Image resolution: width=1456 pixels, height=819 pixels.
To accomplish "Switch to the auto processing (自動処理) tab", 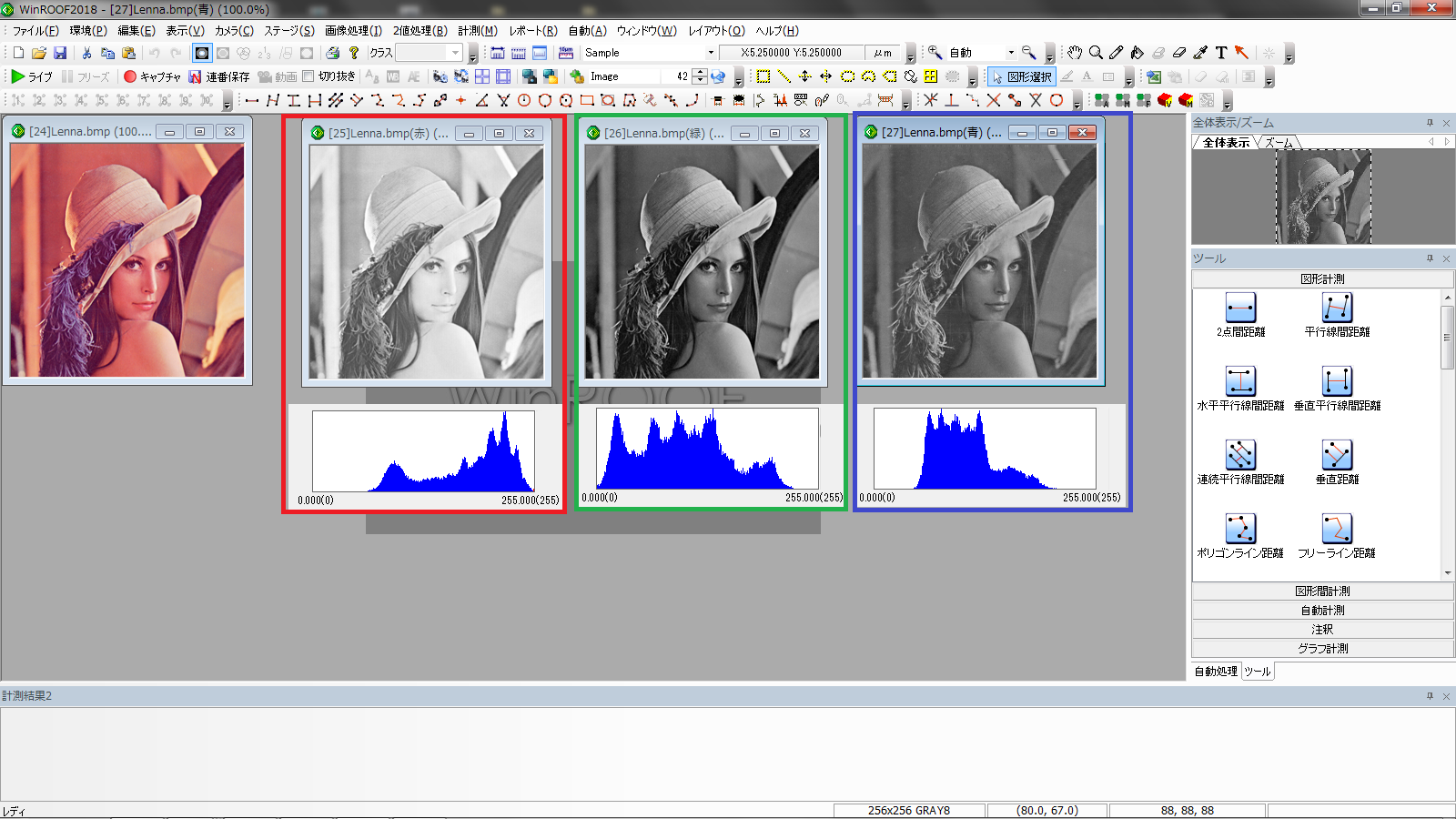I will point(1216,672).
